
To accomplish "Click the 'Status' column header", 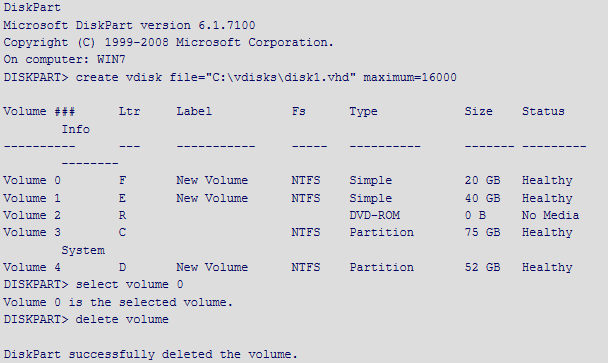I will (543, 111).
